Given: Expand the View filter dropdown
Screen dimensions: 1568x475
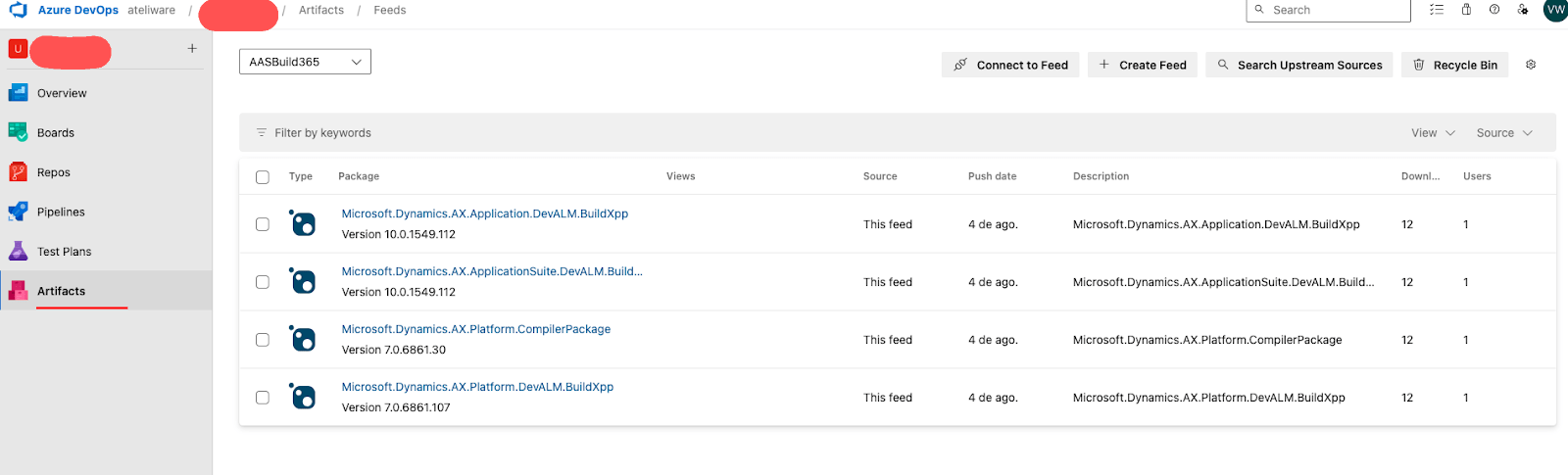Looking at the screenshot, I should [x=1433, y=132].
